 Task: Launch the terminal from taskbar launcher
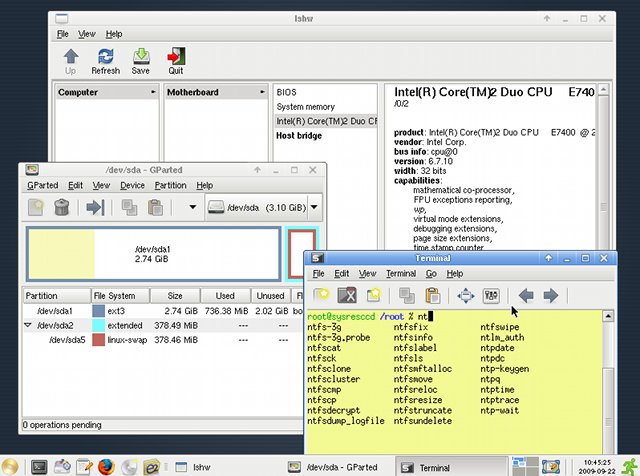[40, 467]
